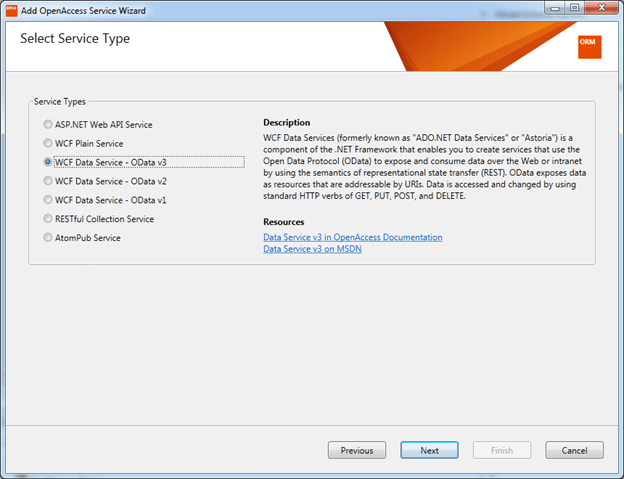
Task: Choose the WCF Plain Service radio button
Action: coord(48,143)
